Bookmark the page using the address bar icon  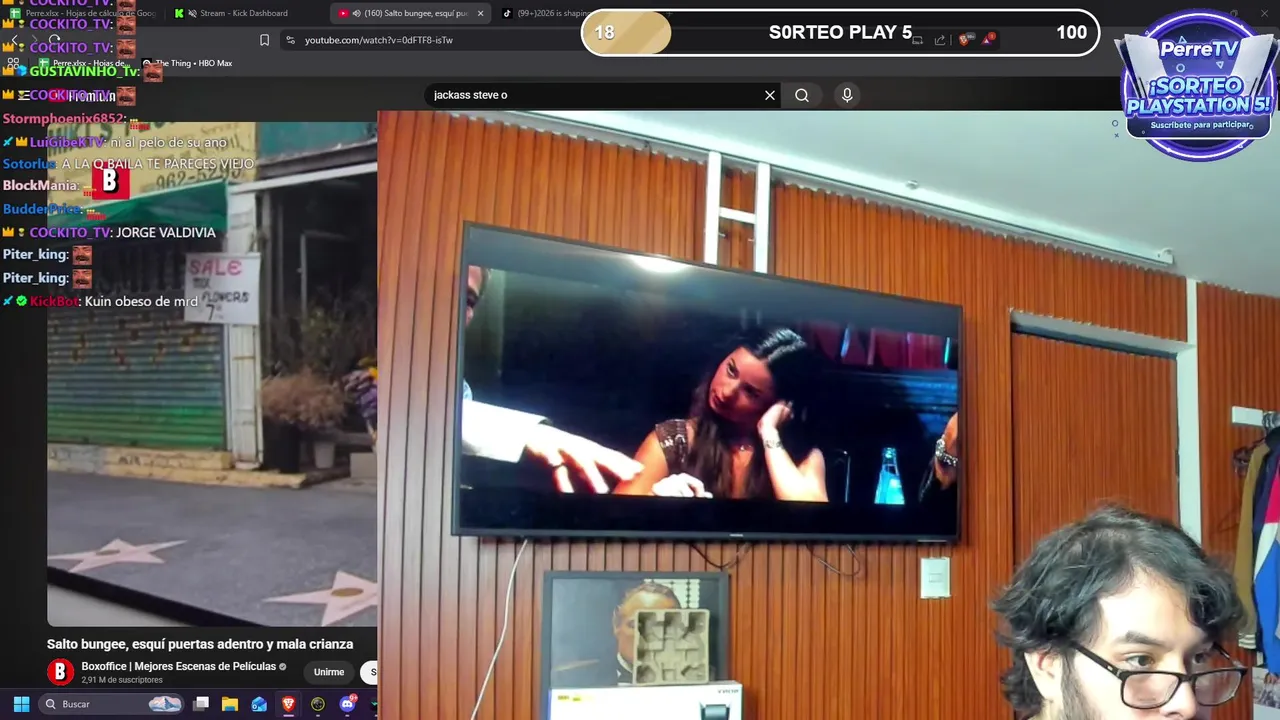click(x=264, y=40)
